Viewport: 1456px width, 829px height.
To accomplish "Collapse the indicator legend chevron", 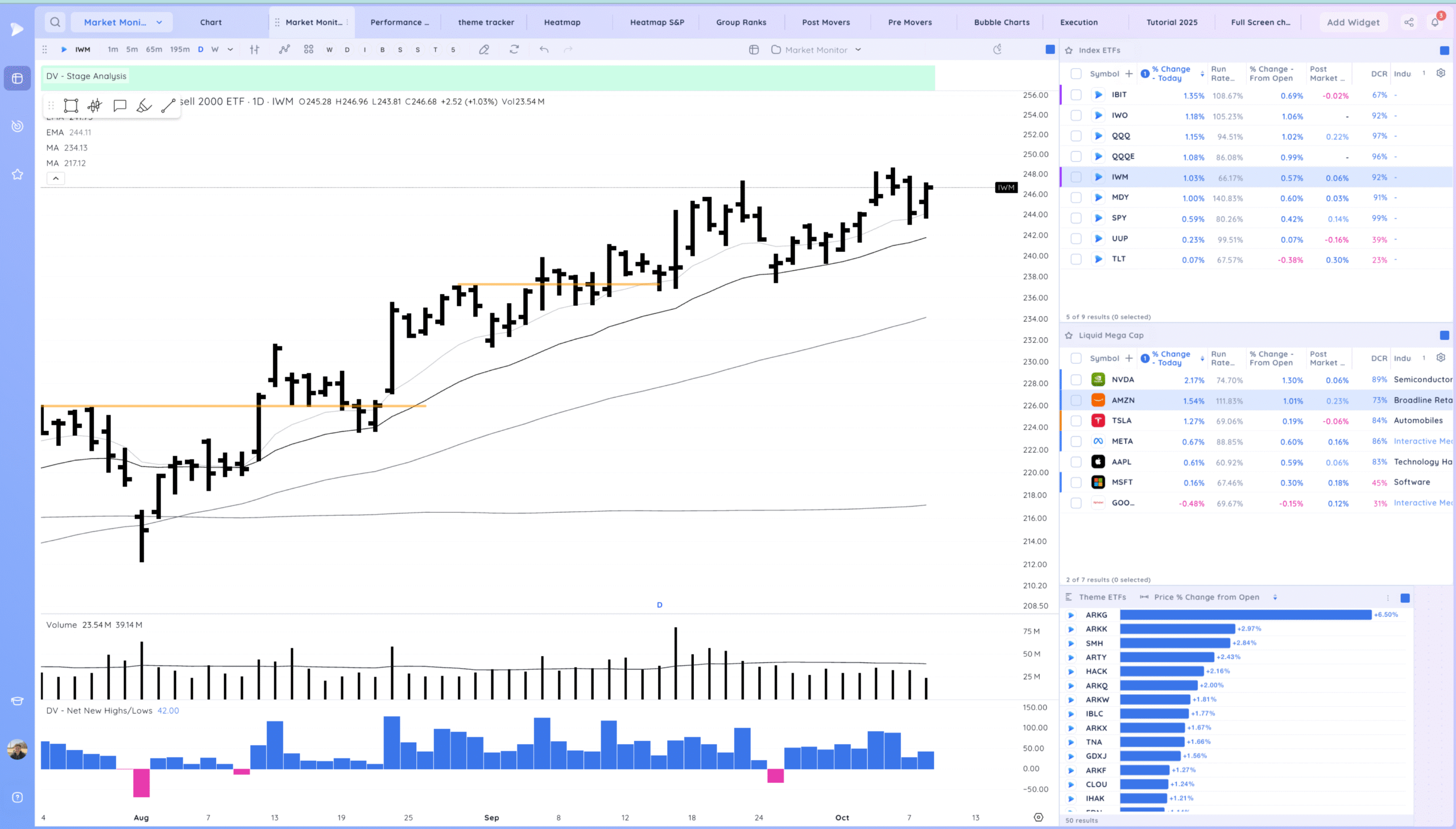I will point(56,178).
